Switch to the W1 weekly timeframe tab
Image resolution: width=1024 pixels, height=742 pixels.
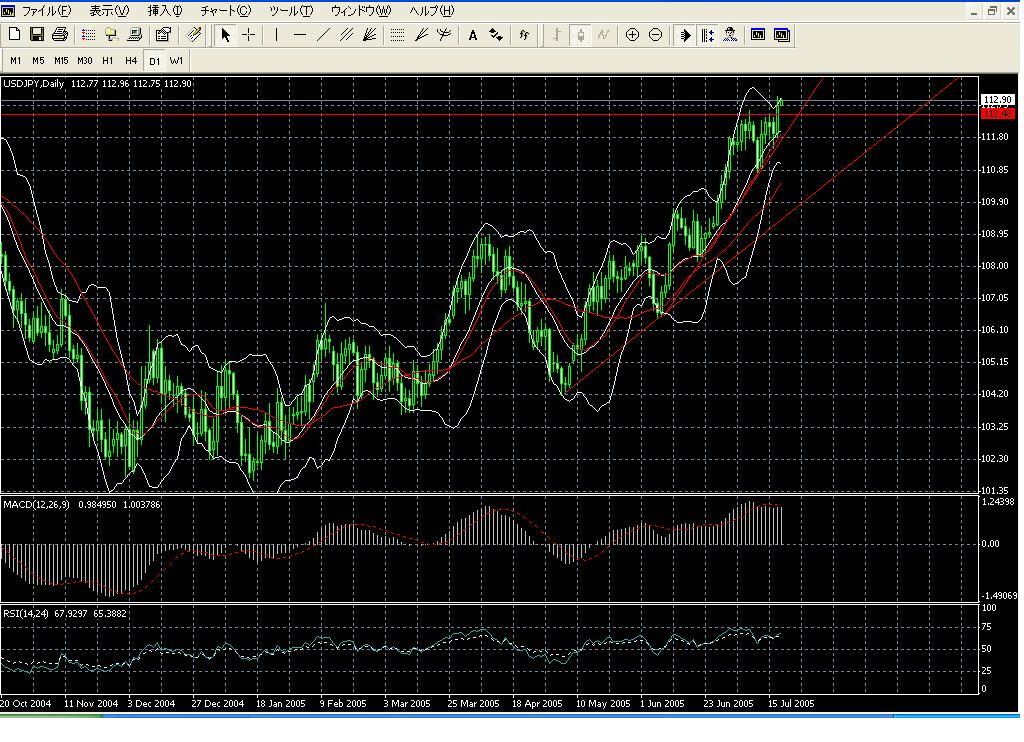point(176,61)
